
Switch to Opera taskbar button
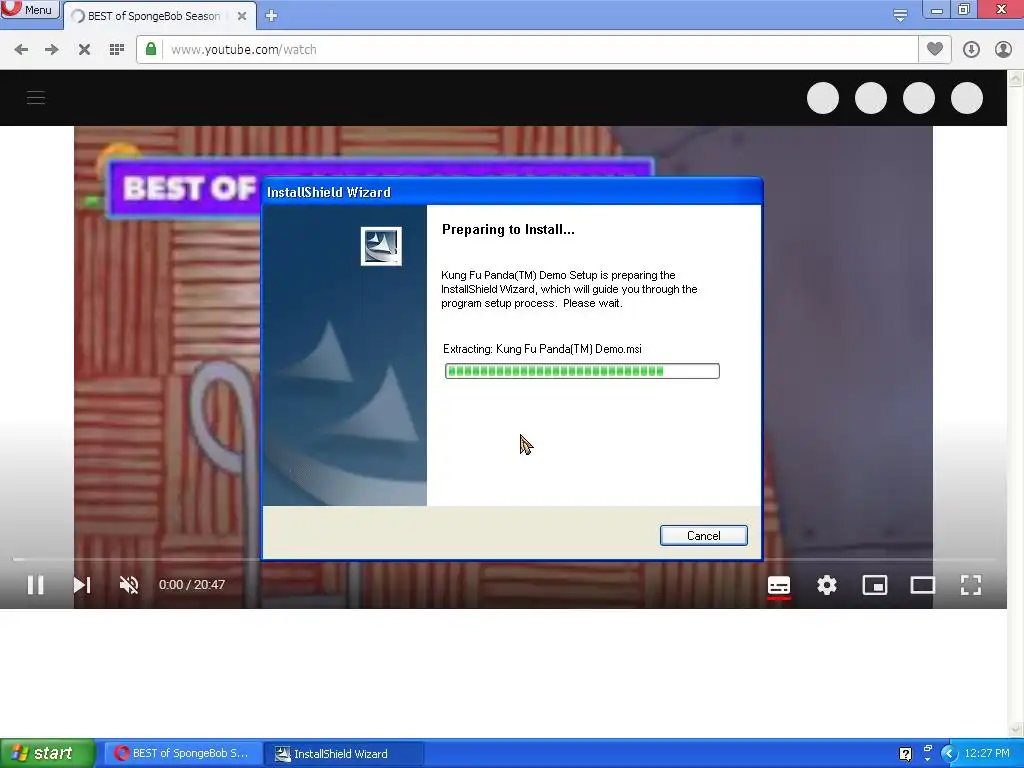click(182, 753)
